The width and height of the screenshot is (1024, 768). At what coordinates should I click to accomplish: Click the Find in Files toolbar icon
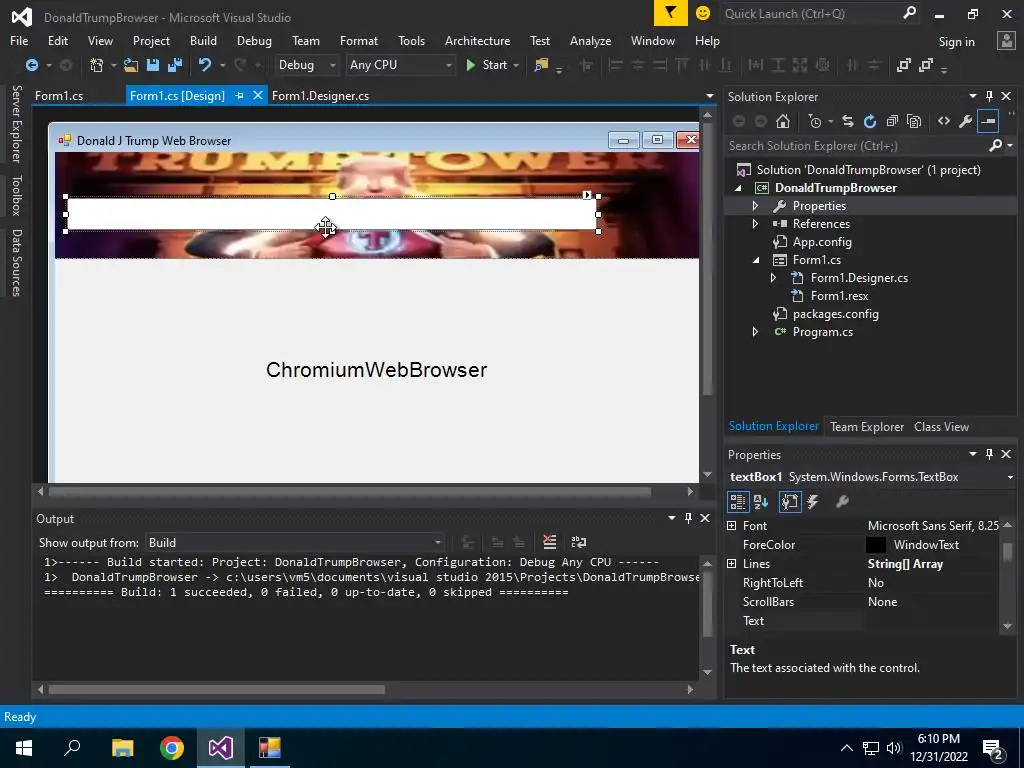click(x=541, y=65)
